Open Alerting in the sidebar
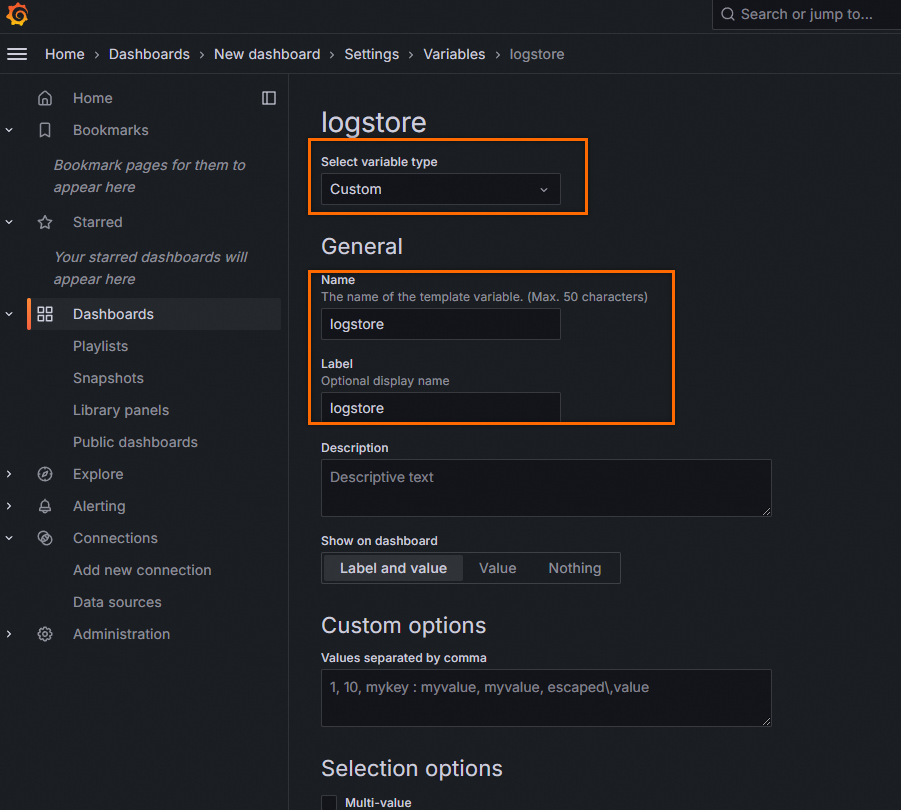 pos(99,506)
